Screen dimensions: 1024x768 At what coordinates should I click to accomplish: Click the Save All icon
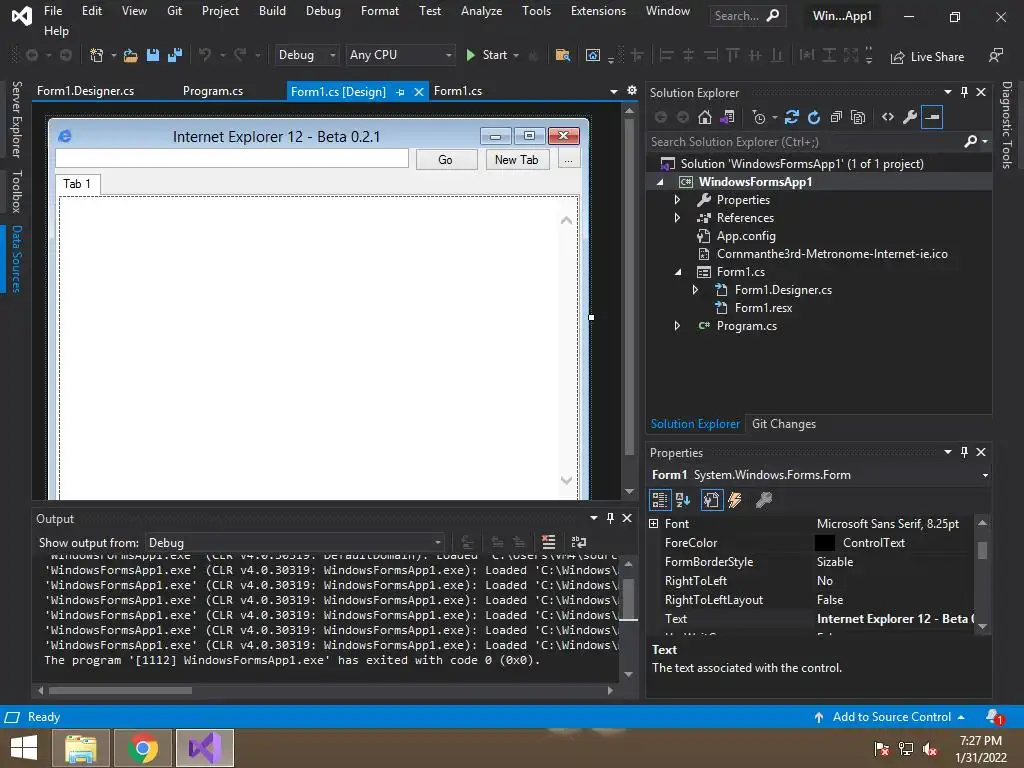(174, 56)
